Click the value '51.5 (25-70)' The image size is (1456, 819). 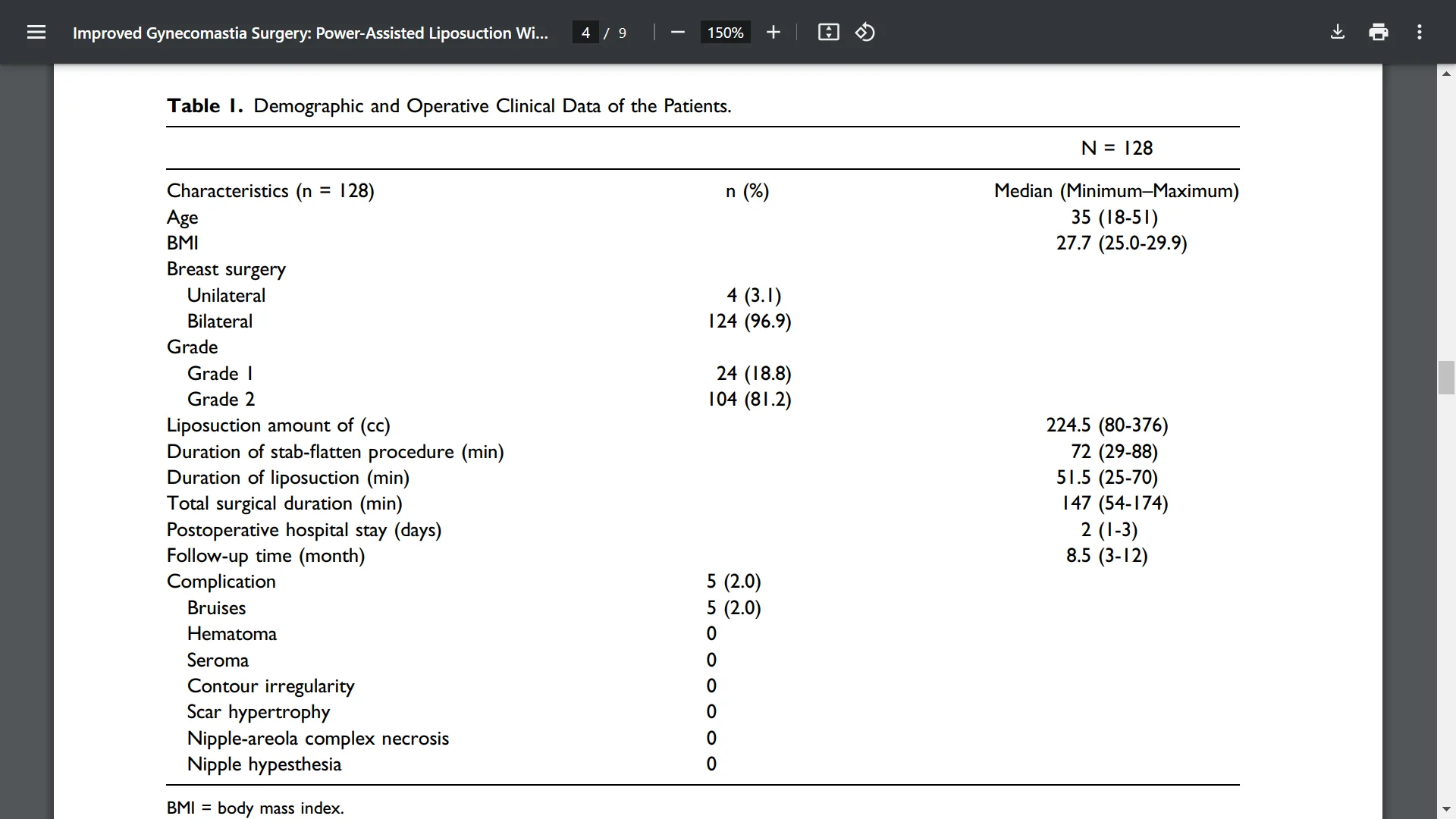pos(1107,477)
